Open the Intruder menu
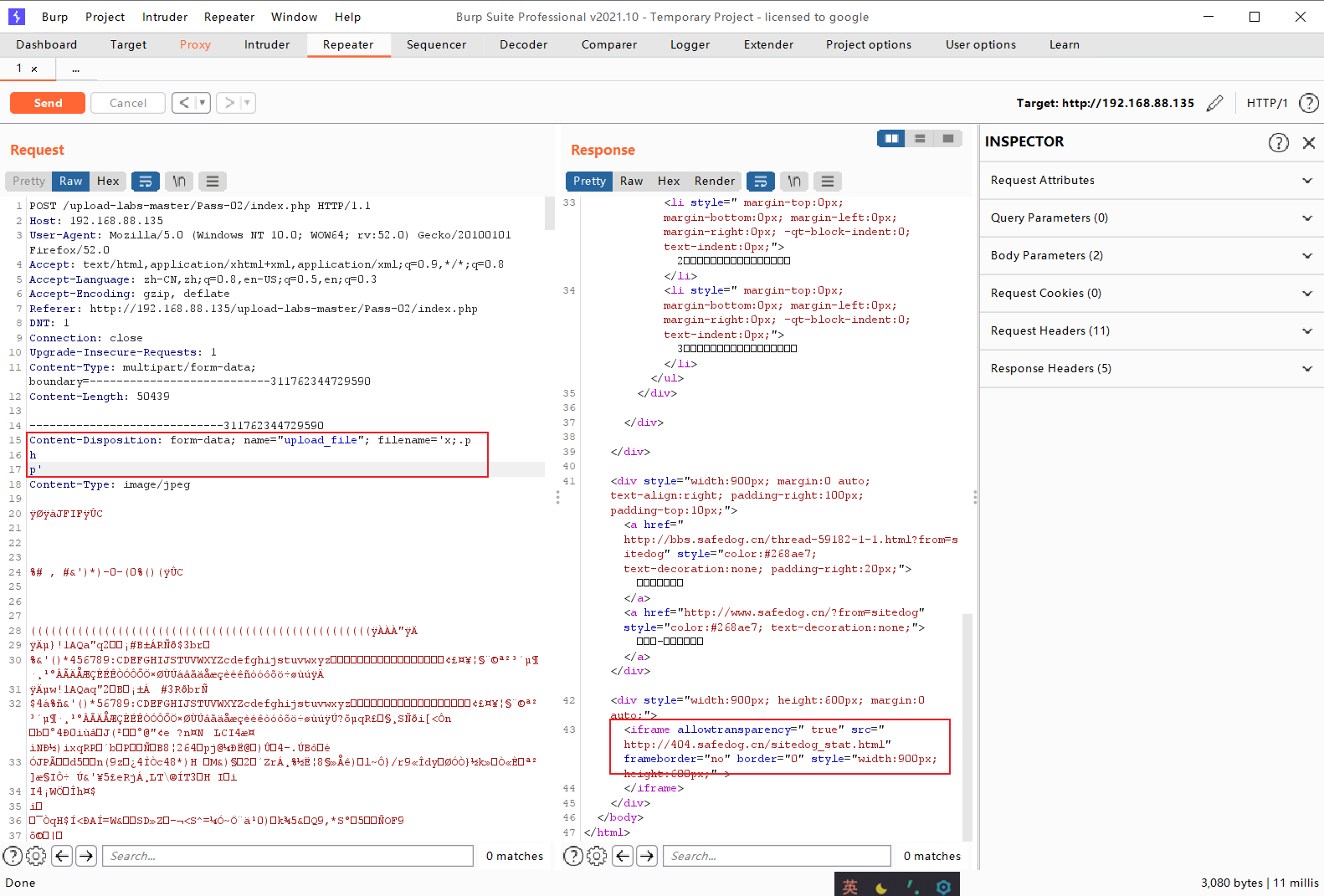The height and width of the screenshot is (896, 1324). 165,17
